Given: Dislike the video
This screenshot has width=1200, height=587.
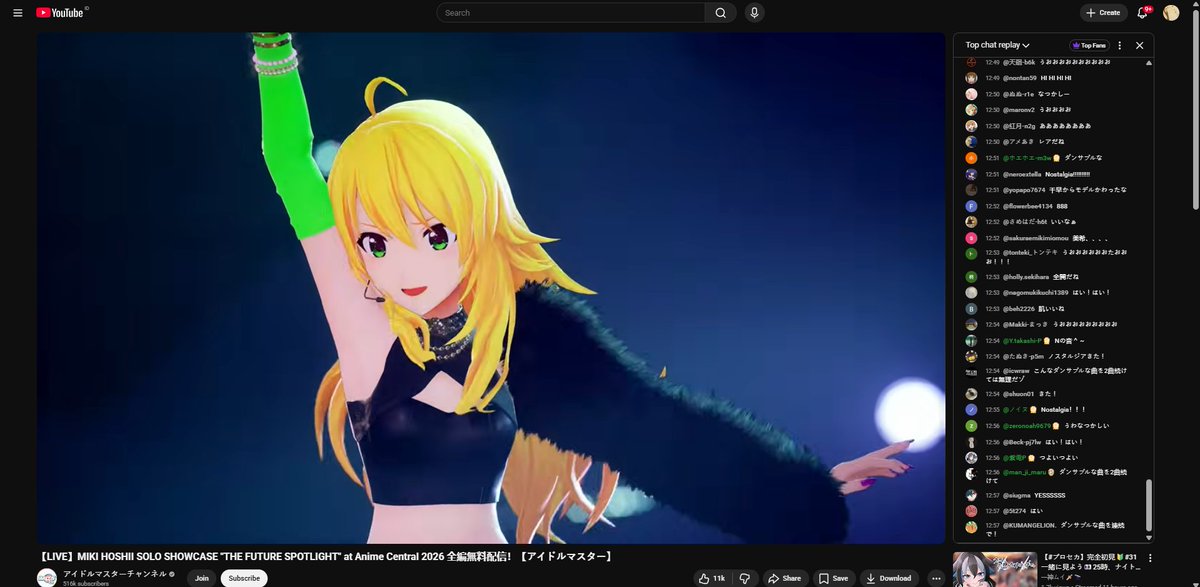Looking at the screenshot, I should pos(744,578).
